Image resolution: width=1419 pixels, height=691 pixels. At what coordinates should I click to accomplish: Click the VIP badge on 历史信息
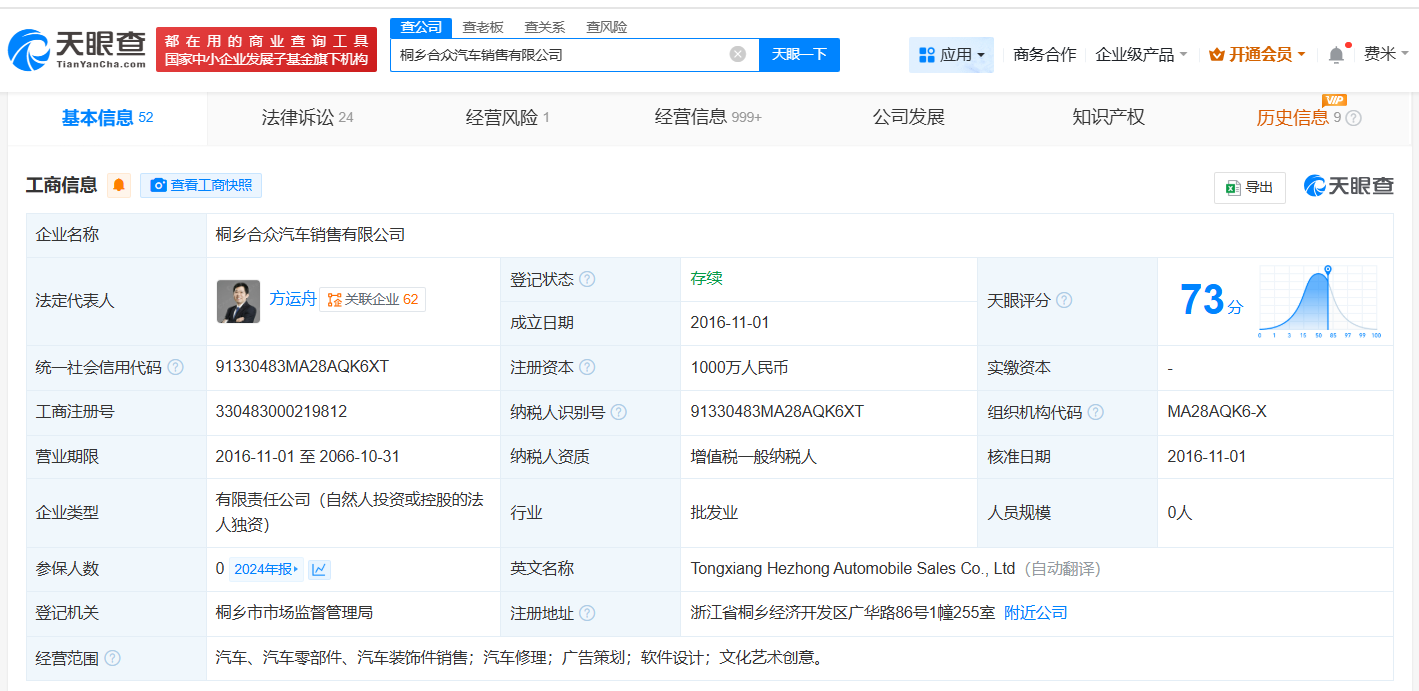[1335, 101]
